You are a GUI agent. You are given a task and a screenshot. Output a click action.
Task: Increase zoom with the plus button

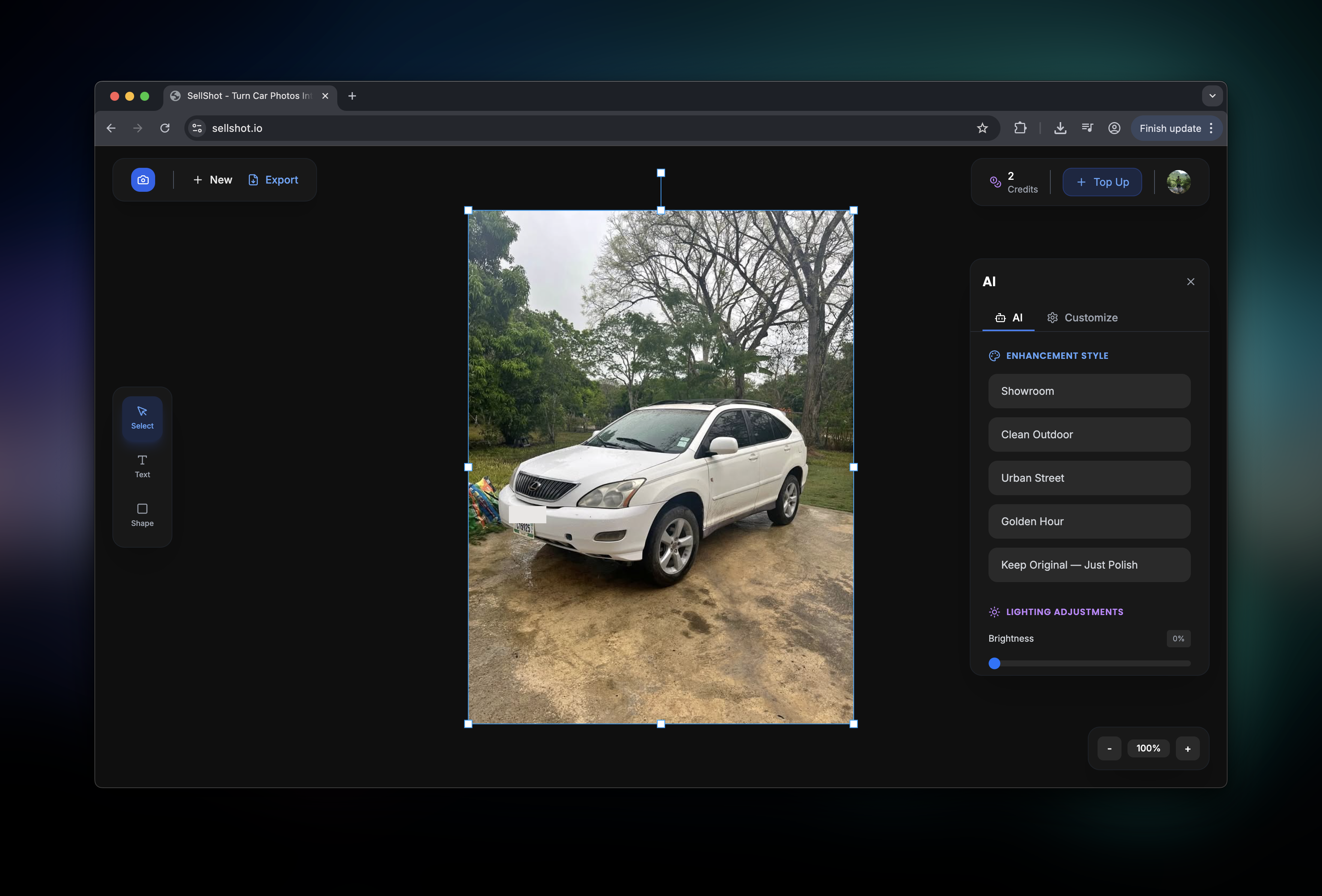click(x=1187, y=749)
